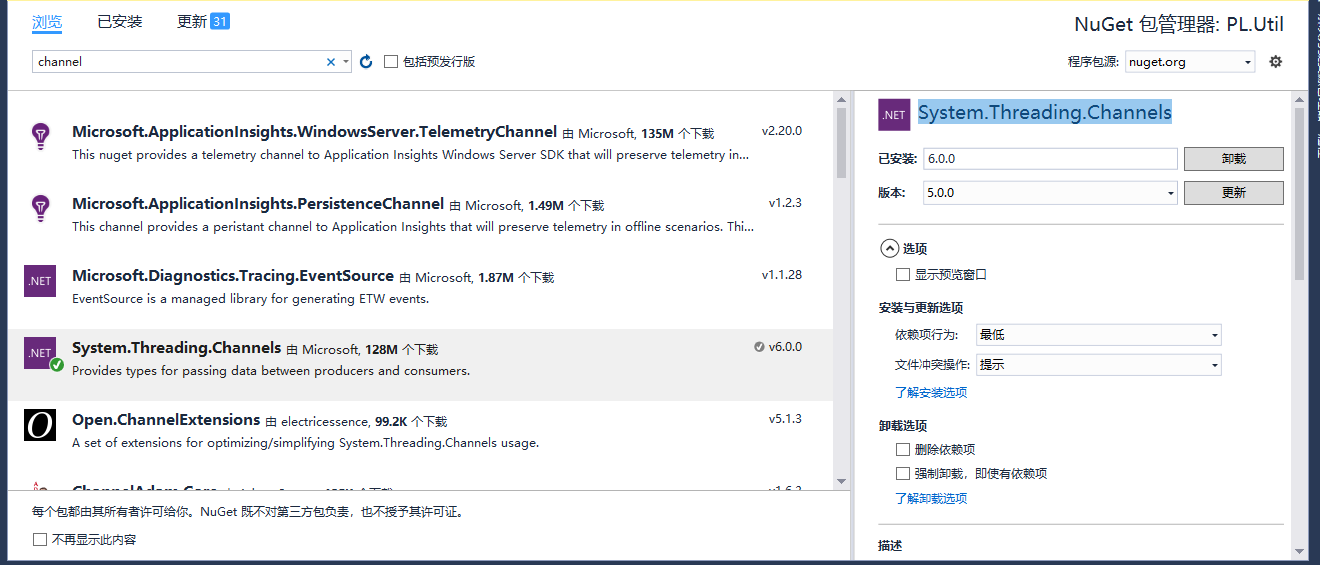Viewport: 1320px width, 565px height.
Task: Switch to the 已安装 tab
Action: point(120,22)
